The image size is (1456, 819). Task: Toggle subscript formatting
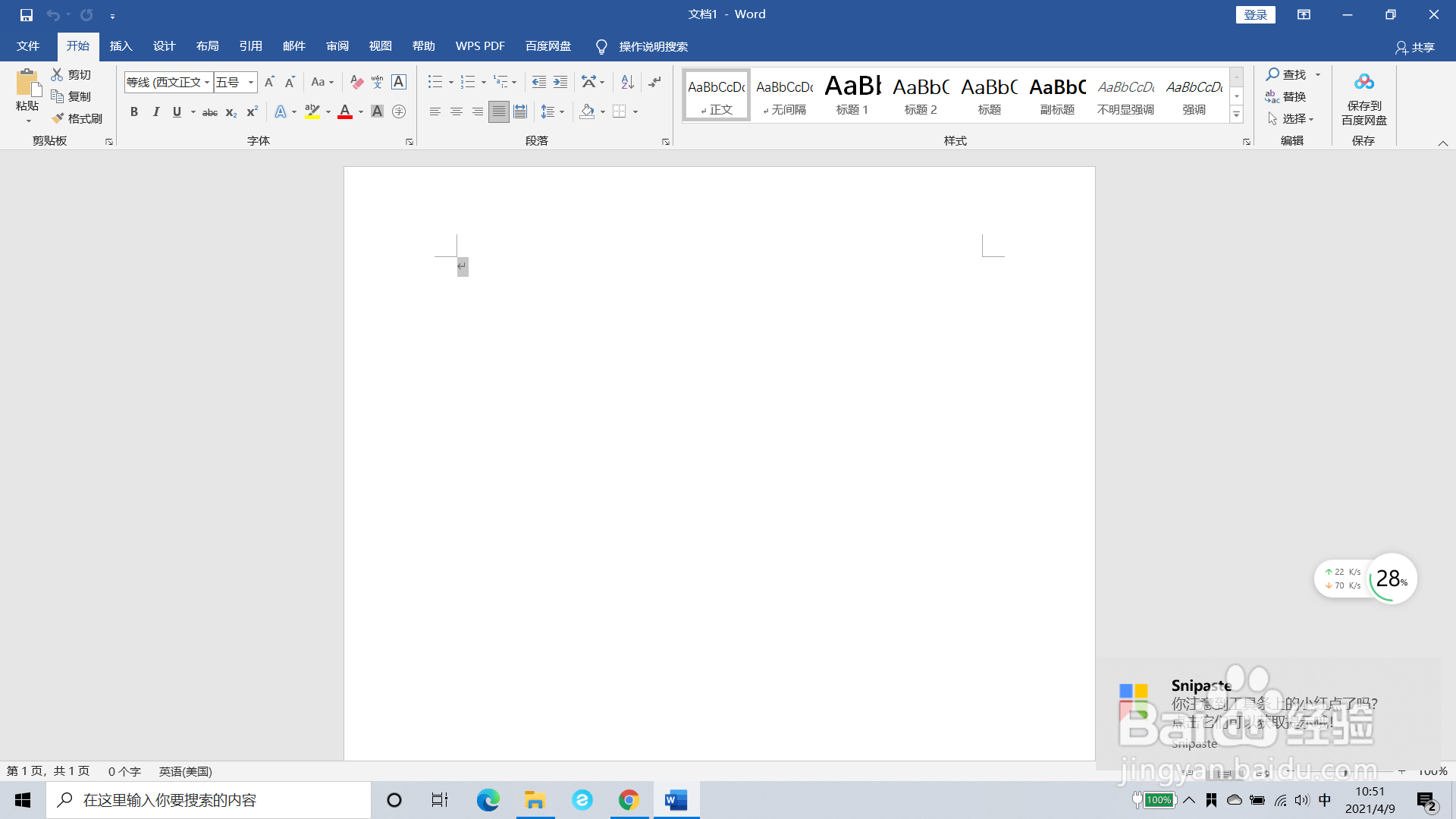(231, 112)
